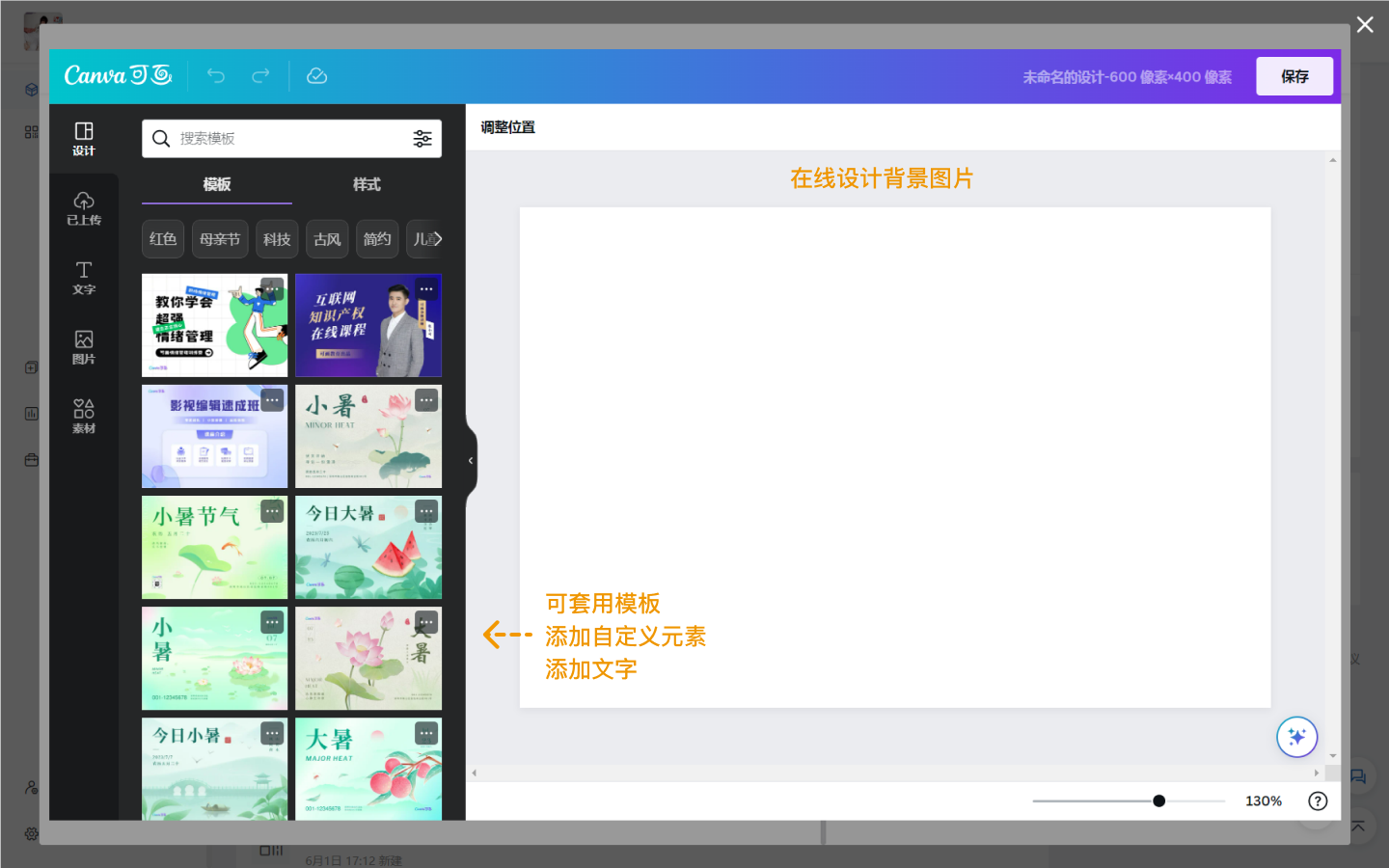The height and width of the screenshot is (868, 1389).
Task: Select the 今日小暑 bridge template
Action: 214,769
